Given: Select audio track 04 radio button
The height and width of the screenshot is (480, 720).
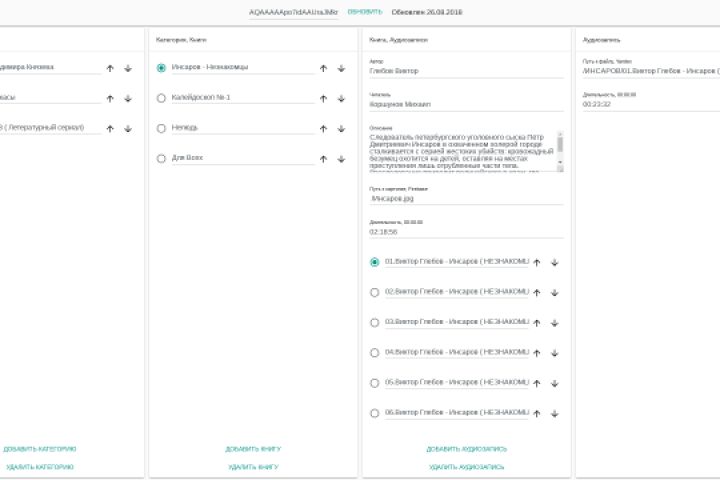Looking at the screenshot, I should 375,352.
